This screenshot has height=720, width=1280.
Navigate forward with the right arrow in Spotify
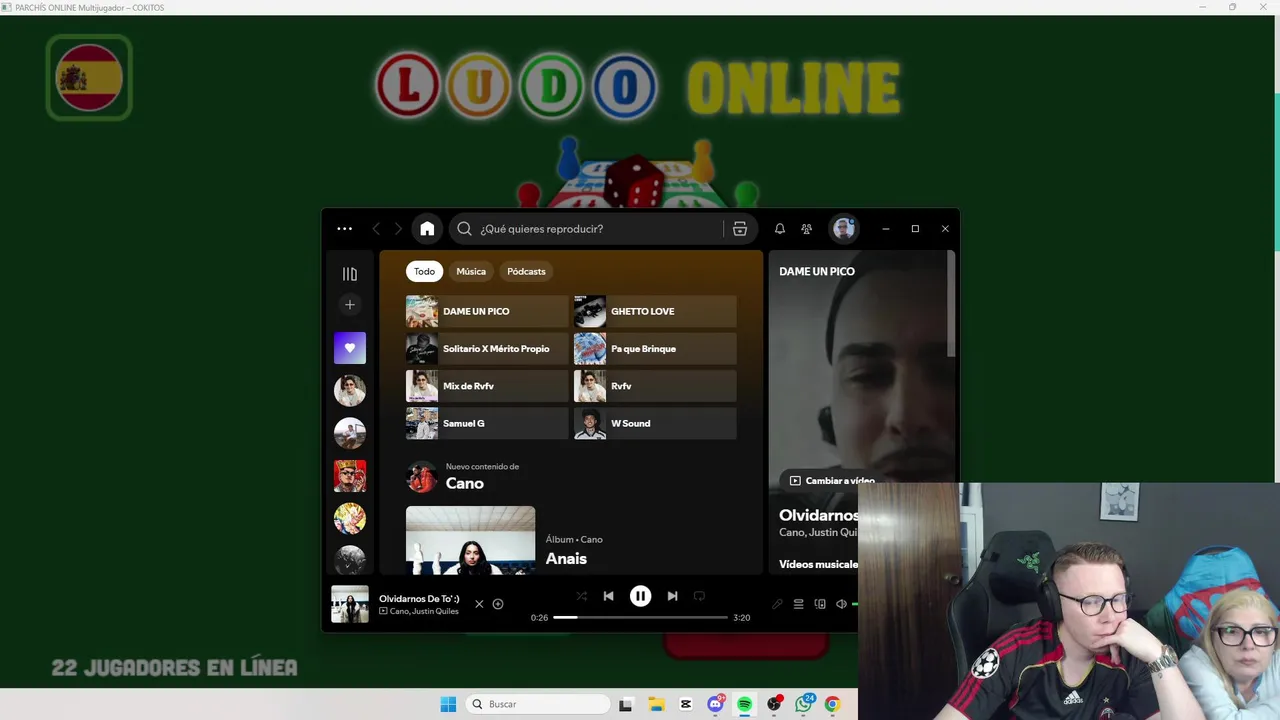pos(398,229)
